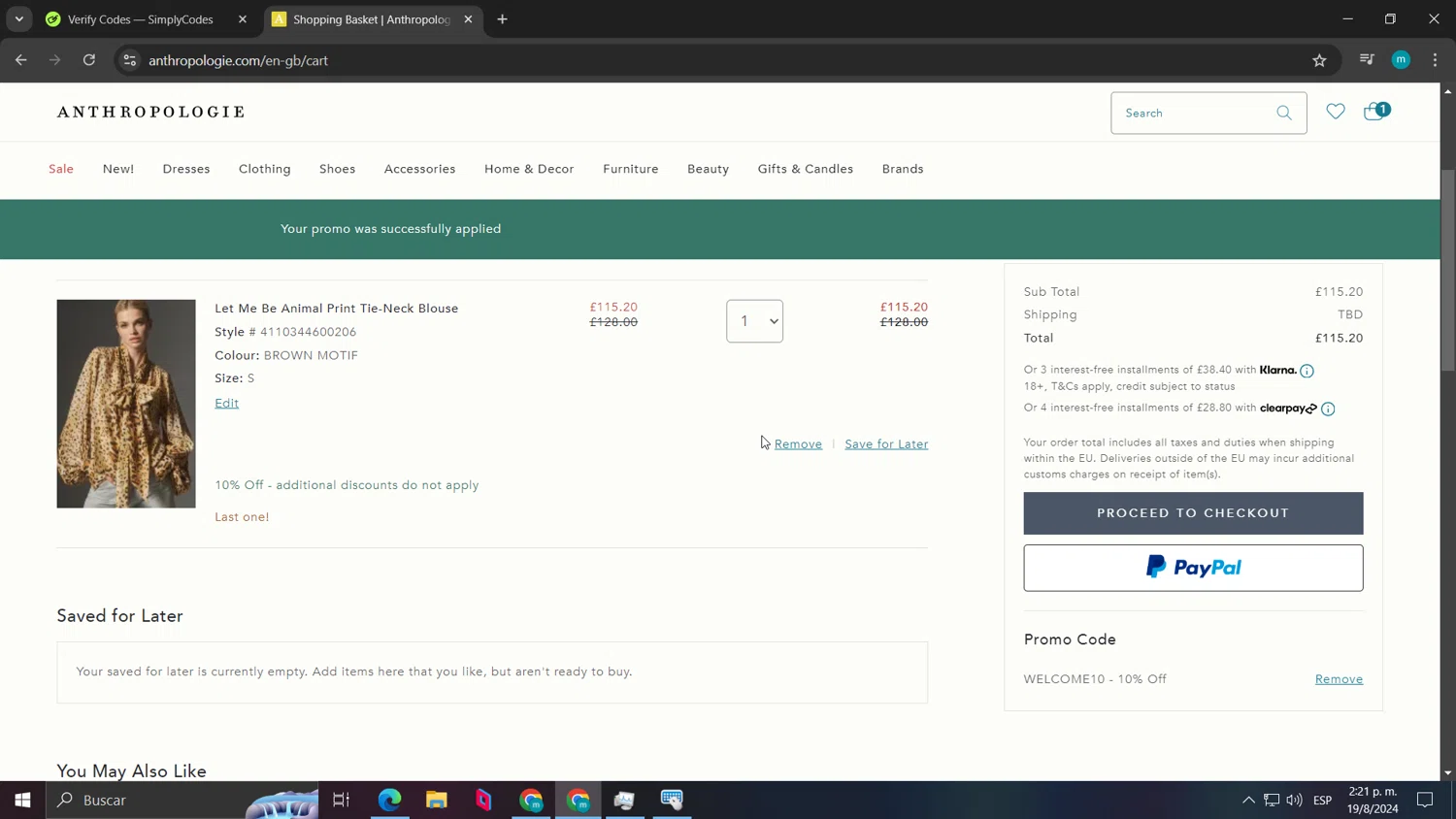
Task: Open the Furniture menu
Action: (631, 169)
